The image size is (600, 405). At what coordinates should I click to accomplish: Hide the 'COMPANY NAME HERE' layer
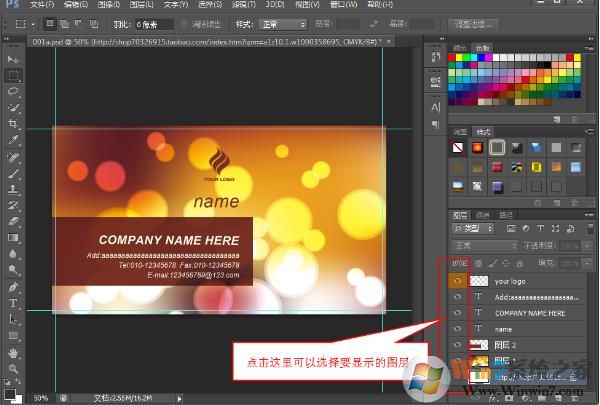point(458,312)
